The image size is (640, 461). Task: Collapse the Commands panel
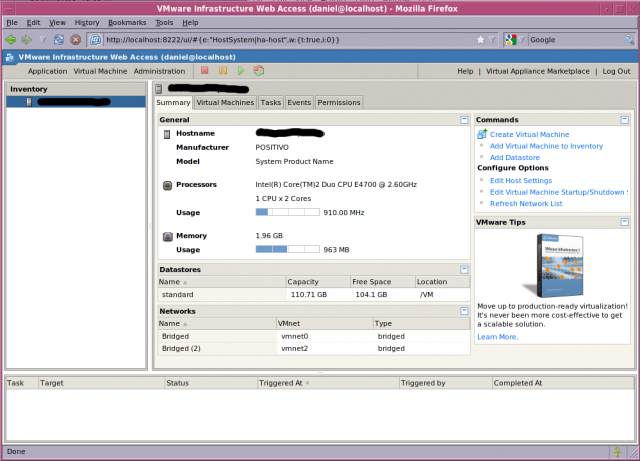pos(624,120)
